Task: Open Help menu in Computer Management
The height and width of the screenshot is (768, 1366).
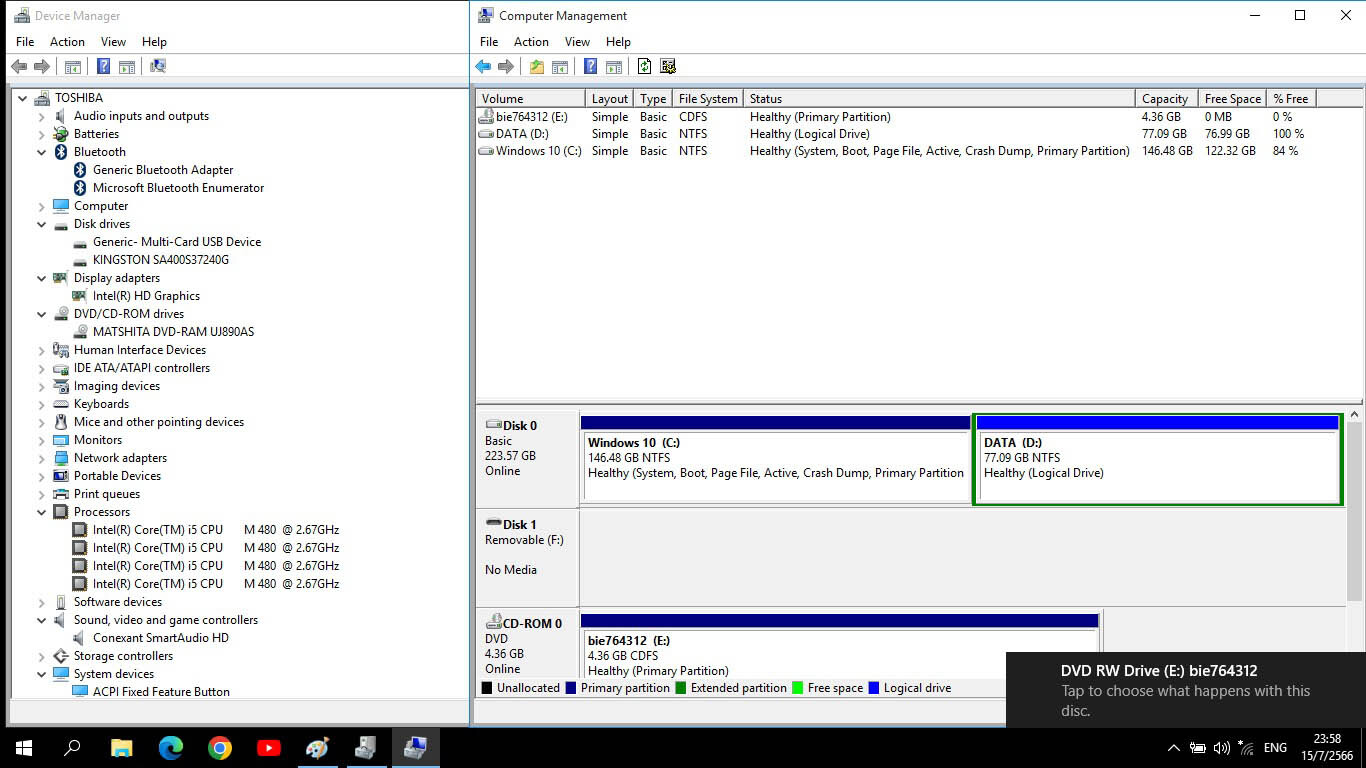Action: [618, 42]
